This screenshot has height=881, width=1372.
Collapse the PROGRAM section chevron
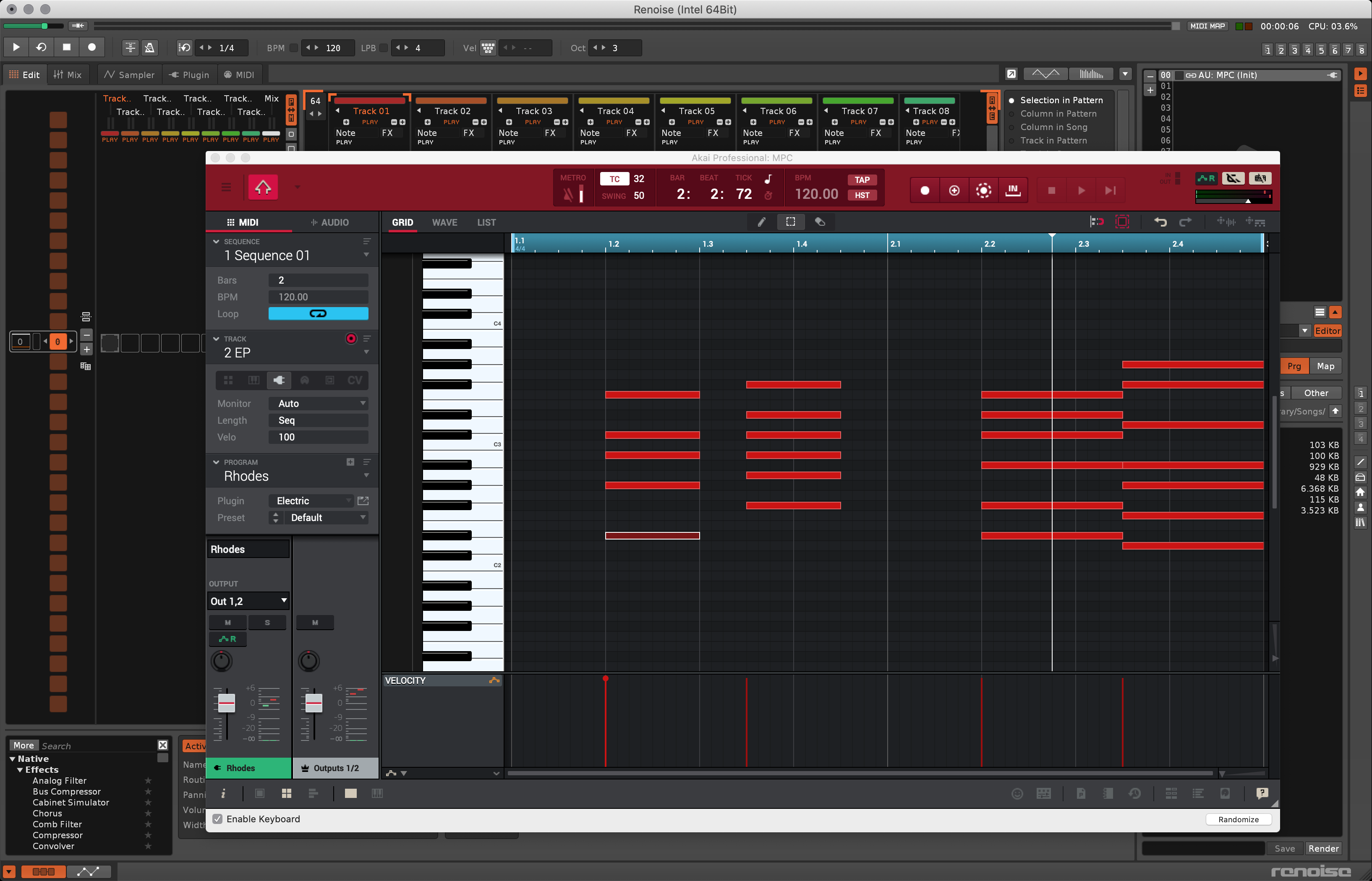pos(216,462)
